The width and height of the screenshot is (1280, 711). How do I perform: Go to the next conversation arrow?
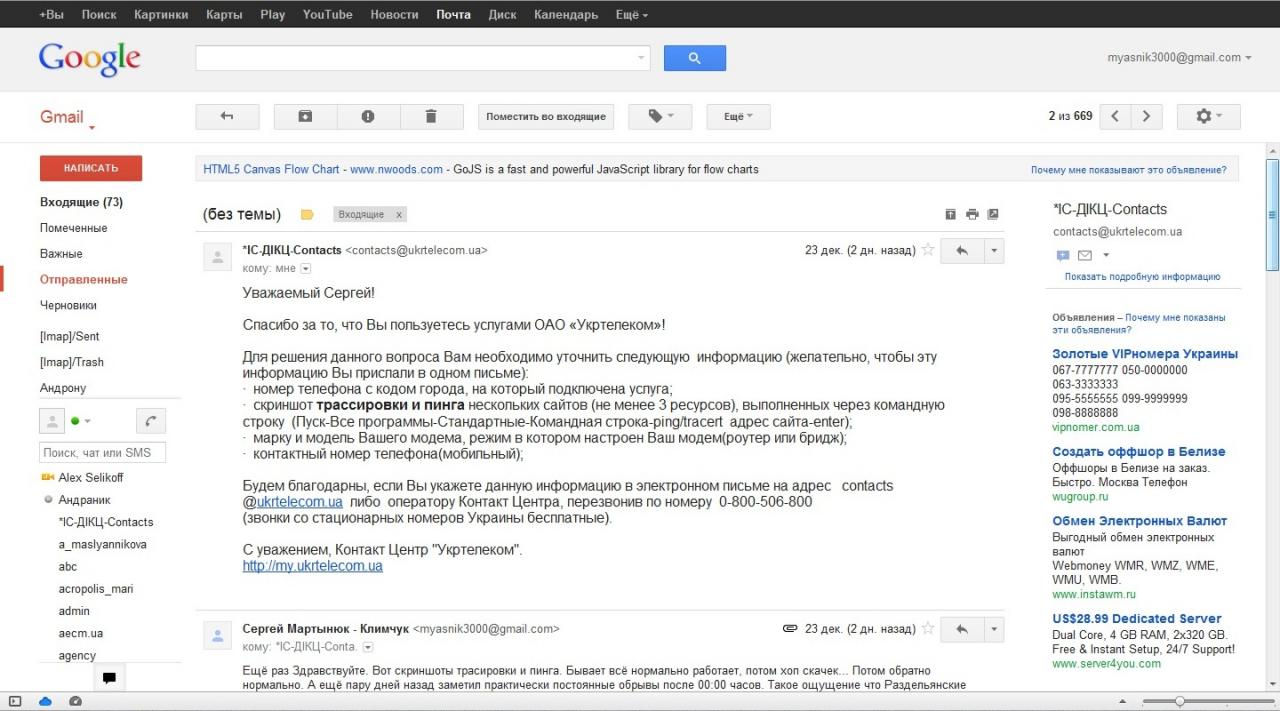tap(1146, 117)
